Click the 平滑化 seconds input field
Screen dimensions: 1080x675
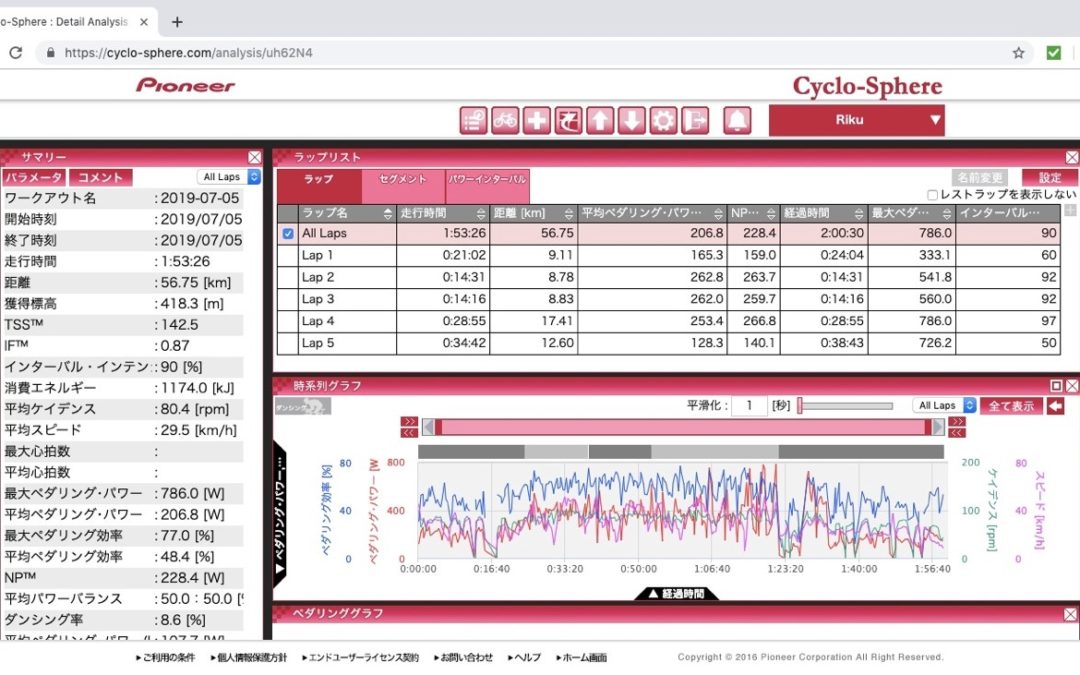[x=749, y=406]
